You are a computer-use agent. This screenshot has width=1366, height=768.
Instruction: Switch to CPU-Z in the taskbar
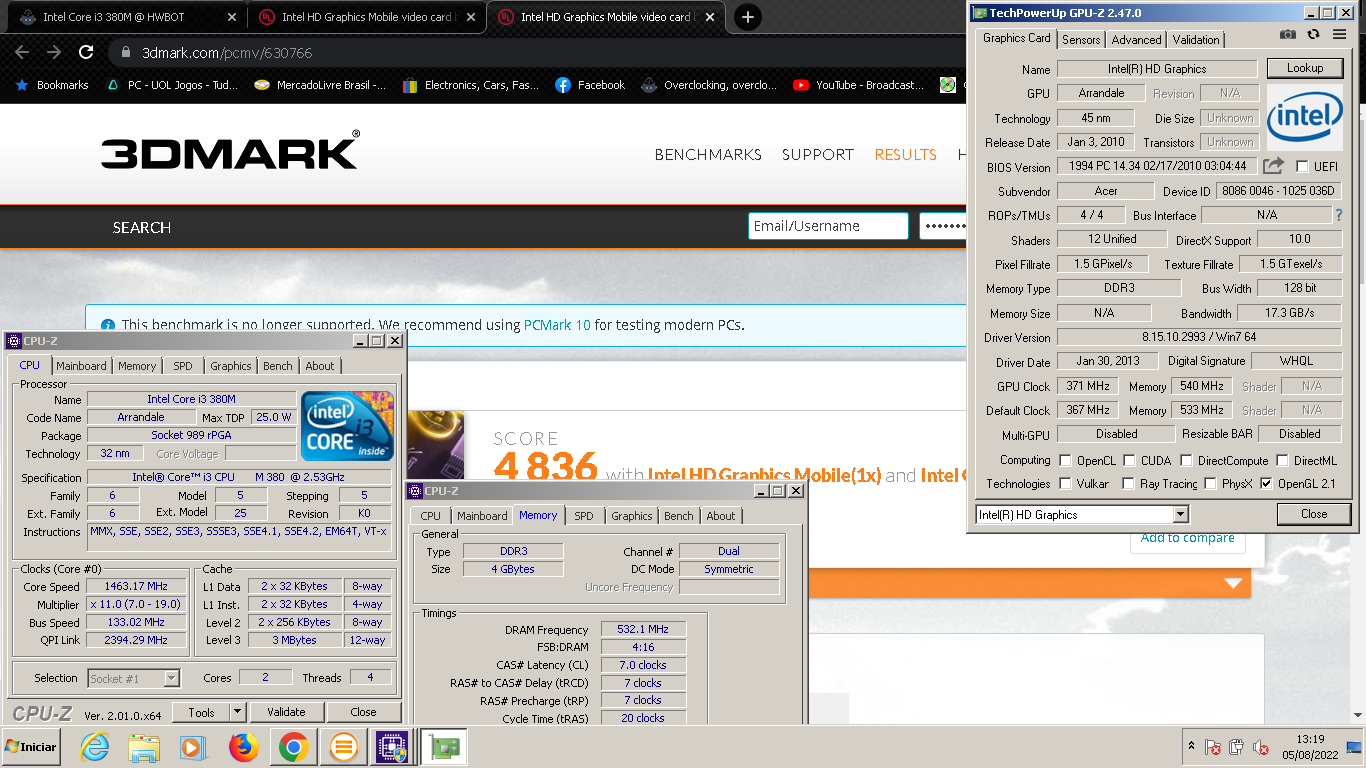click(391, 747)
